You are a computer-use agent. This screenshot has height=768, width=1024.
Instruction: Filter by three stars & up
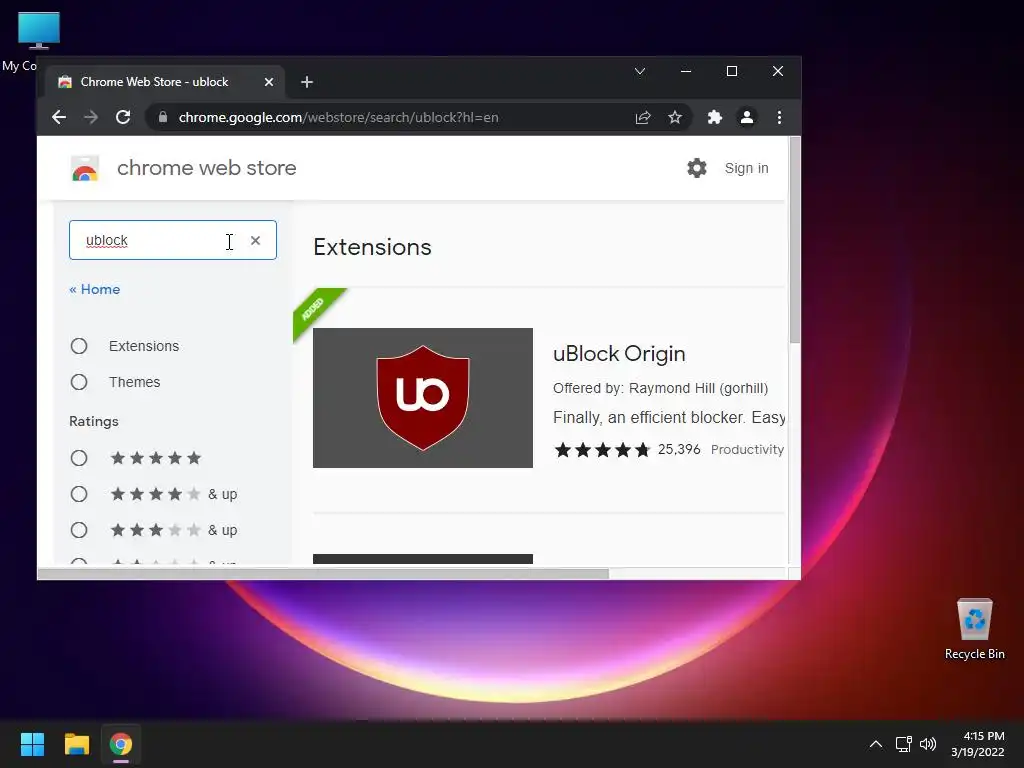point(79,530)
